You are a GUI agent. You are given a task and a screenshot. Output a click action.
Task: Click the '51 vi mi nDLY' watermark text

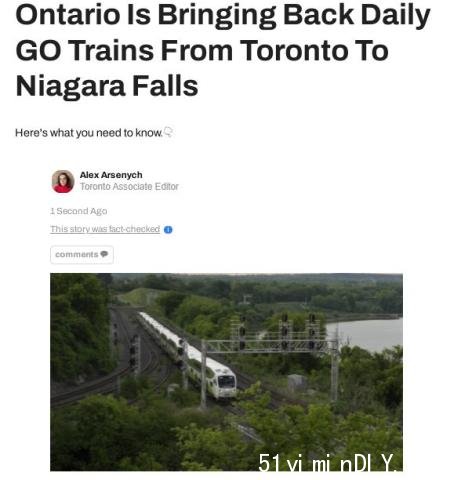coord(327,462)
